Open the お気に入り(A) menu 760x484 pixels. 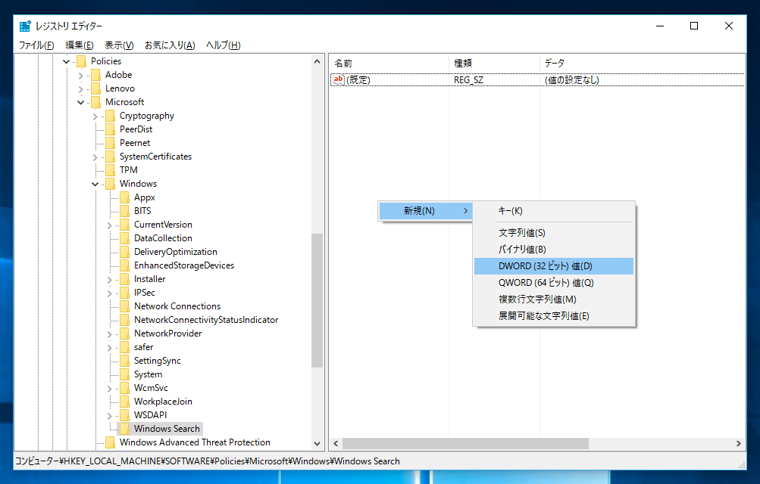click(170, 45)
